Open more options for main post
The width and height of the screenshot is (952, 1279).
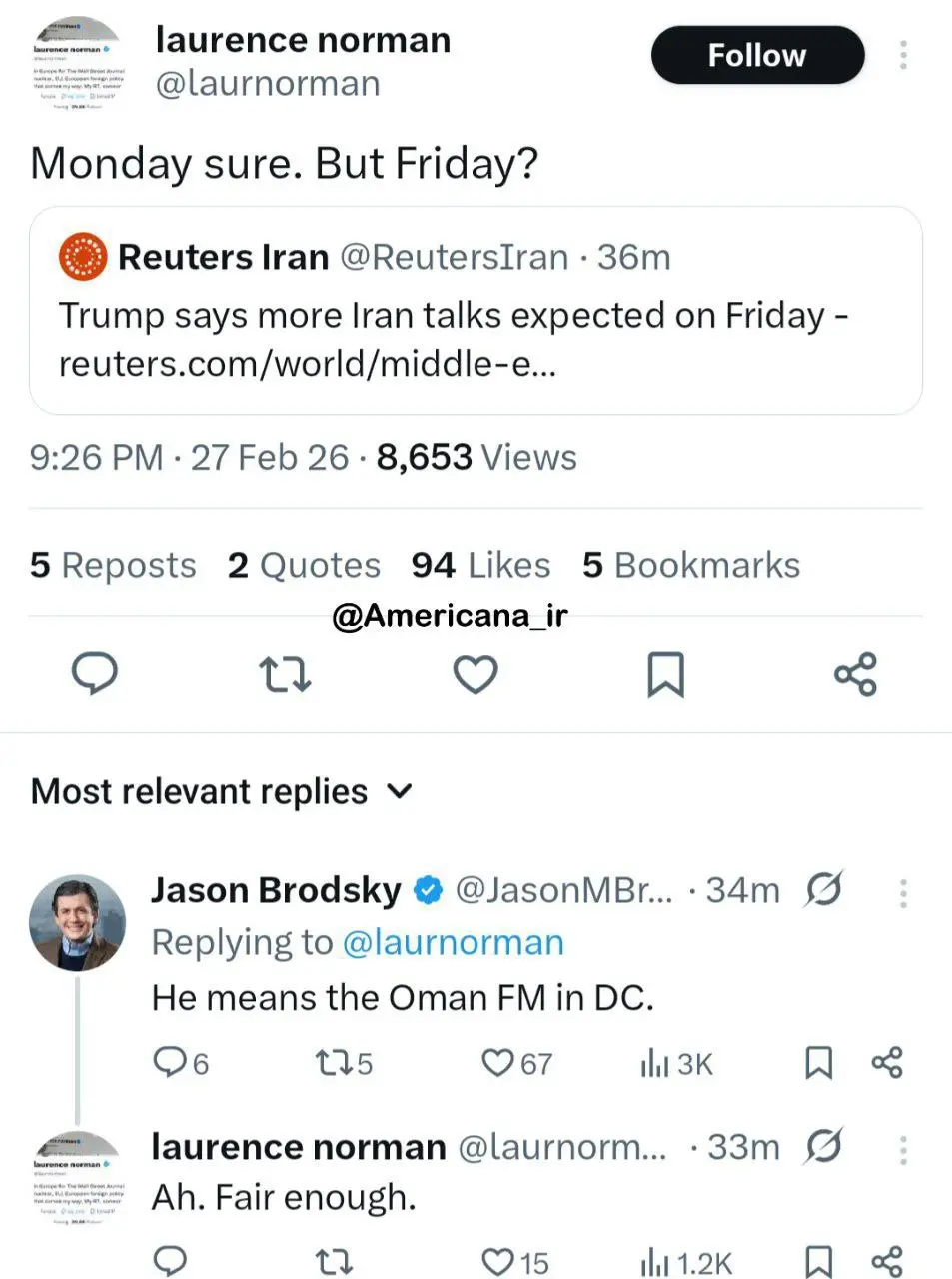coord(903,55)
